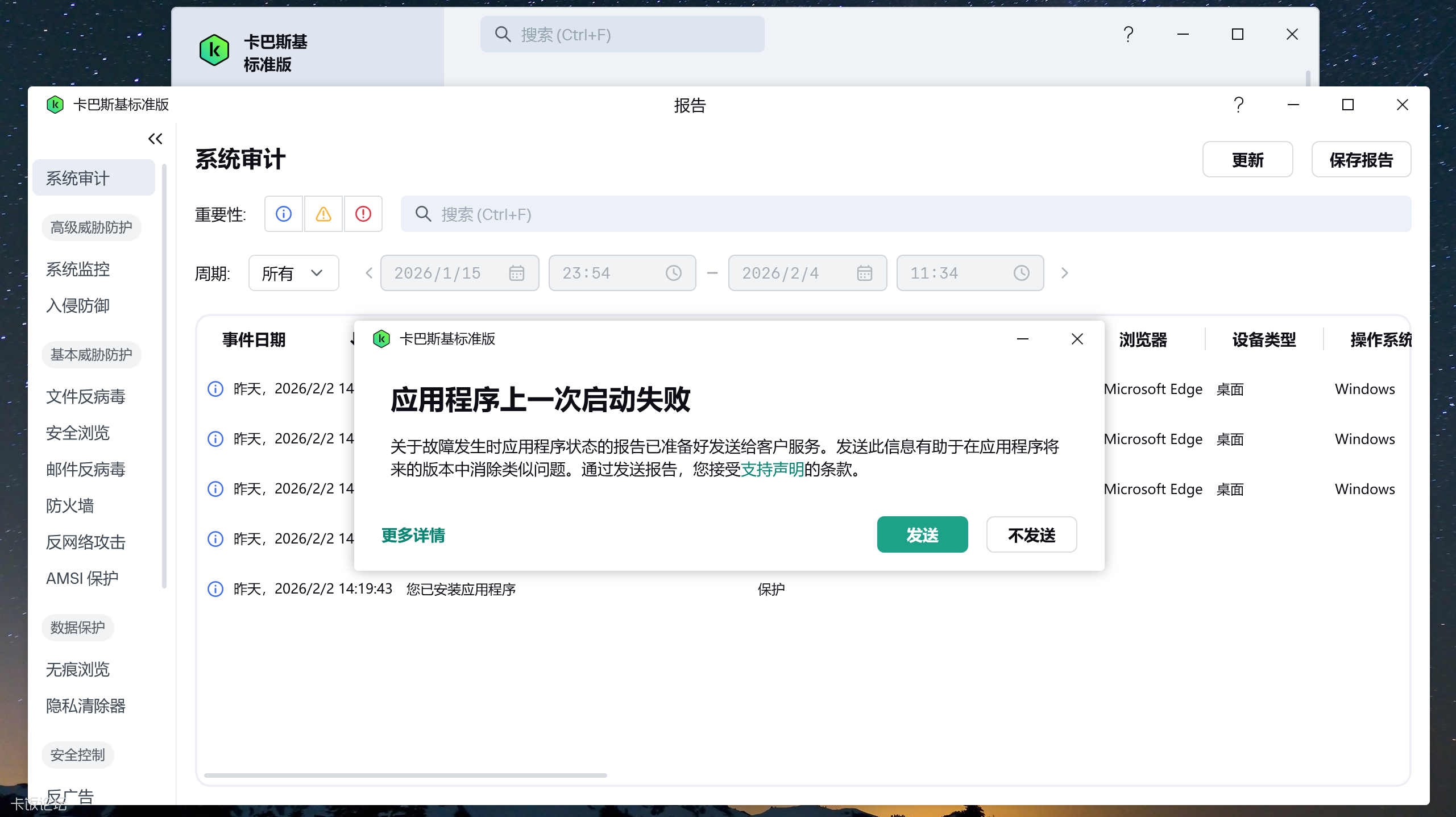Screen dimensions: 1456x817
Task: Open the start date calendar picker
Action: 516,273
